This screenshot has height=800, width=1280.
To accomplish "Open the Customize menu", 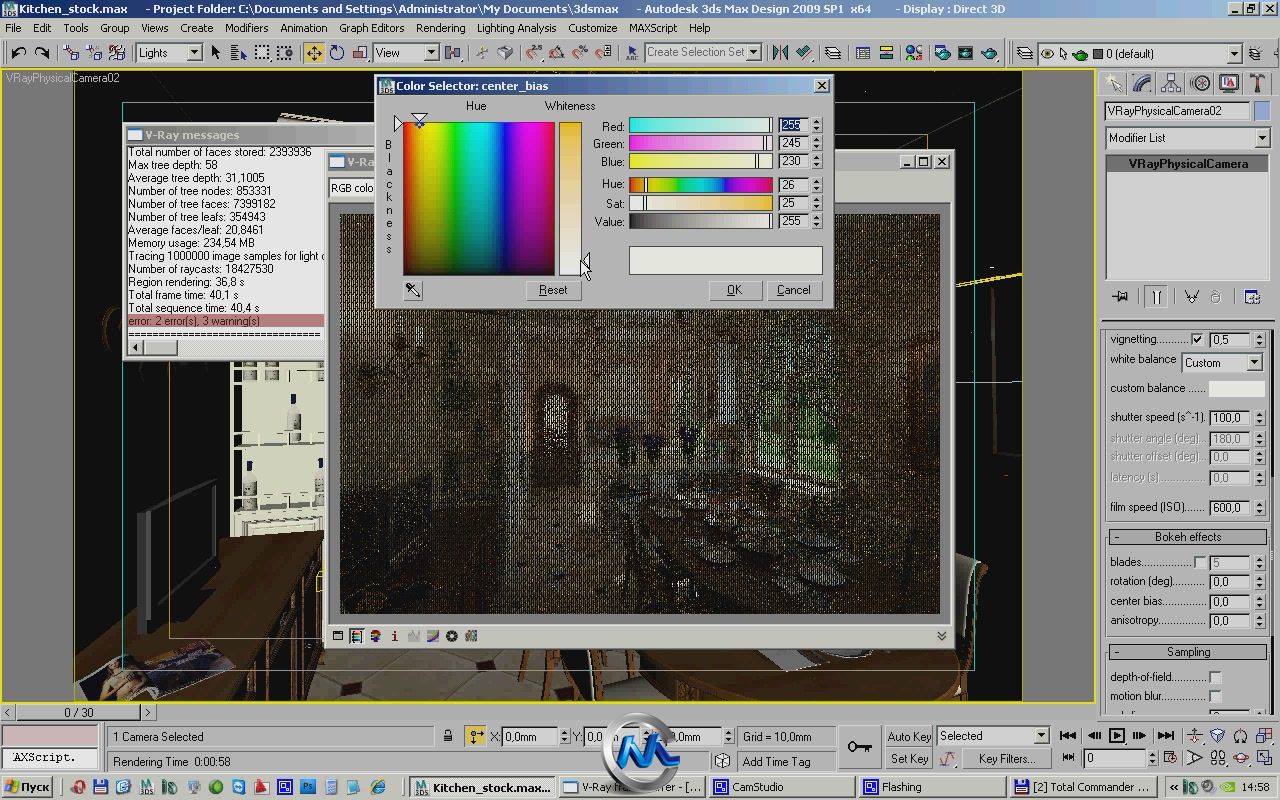I will [592, 28].
